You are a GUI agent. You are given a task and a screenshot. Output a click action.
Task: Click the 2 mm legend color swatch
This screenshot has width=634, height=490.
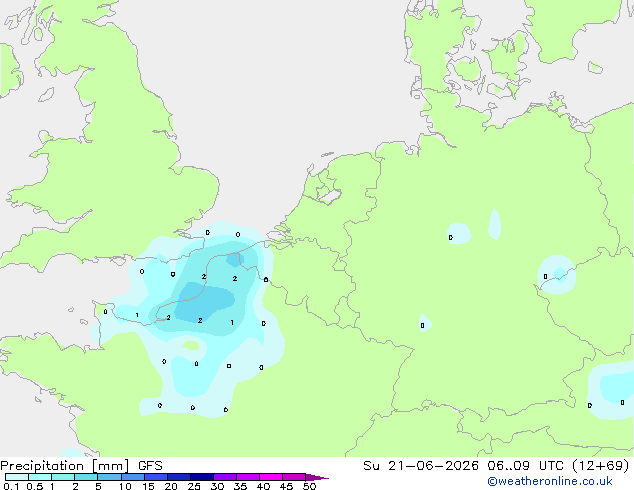(86, 477)
